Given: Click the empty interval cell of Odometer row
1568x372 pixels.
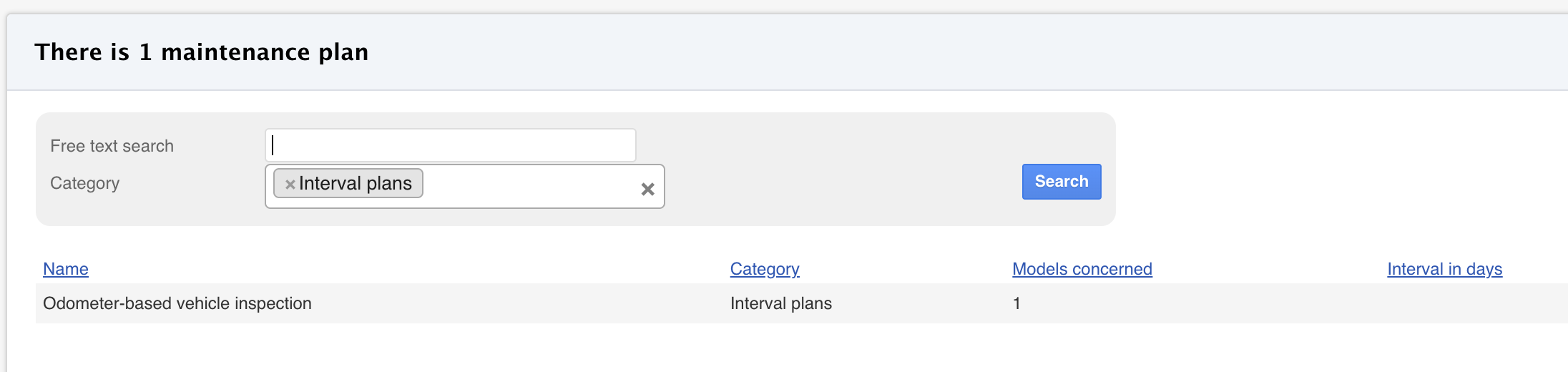Looking at the screenshot, I should pyautogui.click(x=1444, y=303).
